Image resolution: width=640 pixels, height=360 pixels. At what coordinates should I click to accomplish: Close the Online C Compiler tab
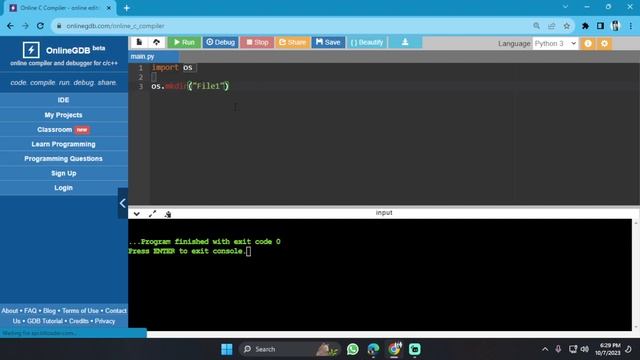pyautogui.click(x=109, y=8)
